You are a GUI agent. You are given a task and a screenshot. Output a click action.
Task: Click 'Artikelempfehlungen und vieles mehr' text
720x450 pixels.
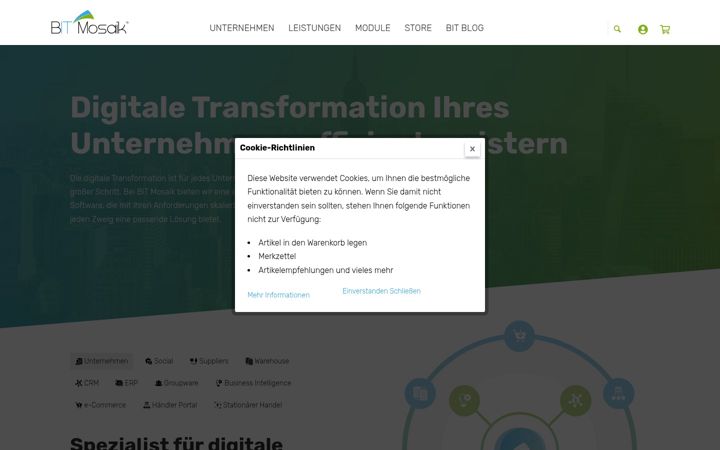[x=326, y=270]
